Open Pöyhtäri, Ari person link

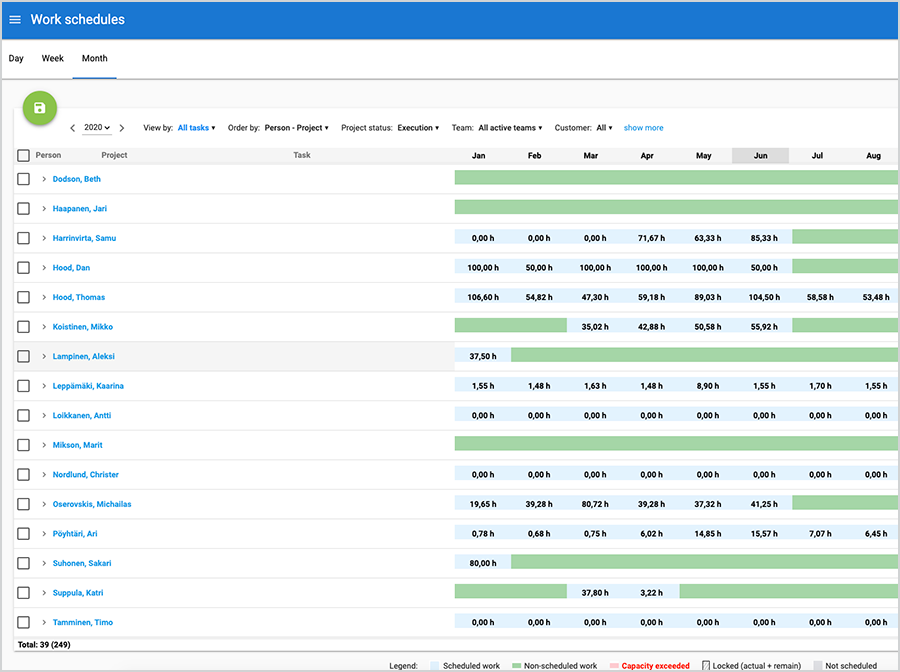75,534
